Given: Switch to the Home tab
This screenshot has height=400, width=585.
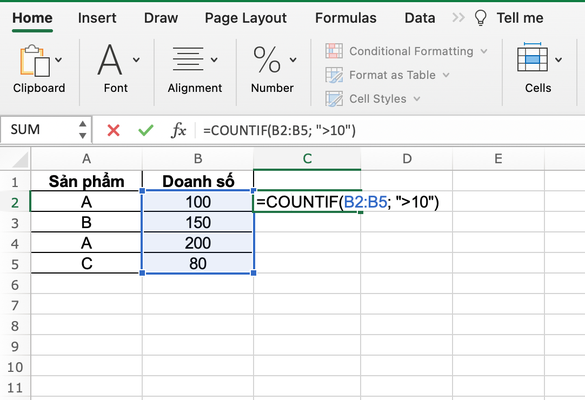Looking at the screenshot, I should pos(32,18).
